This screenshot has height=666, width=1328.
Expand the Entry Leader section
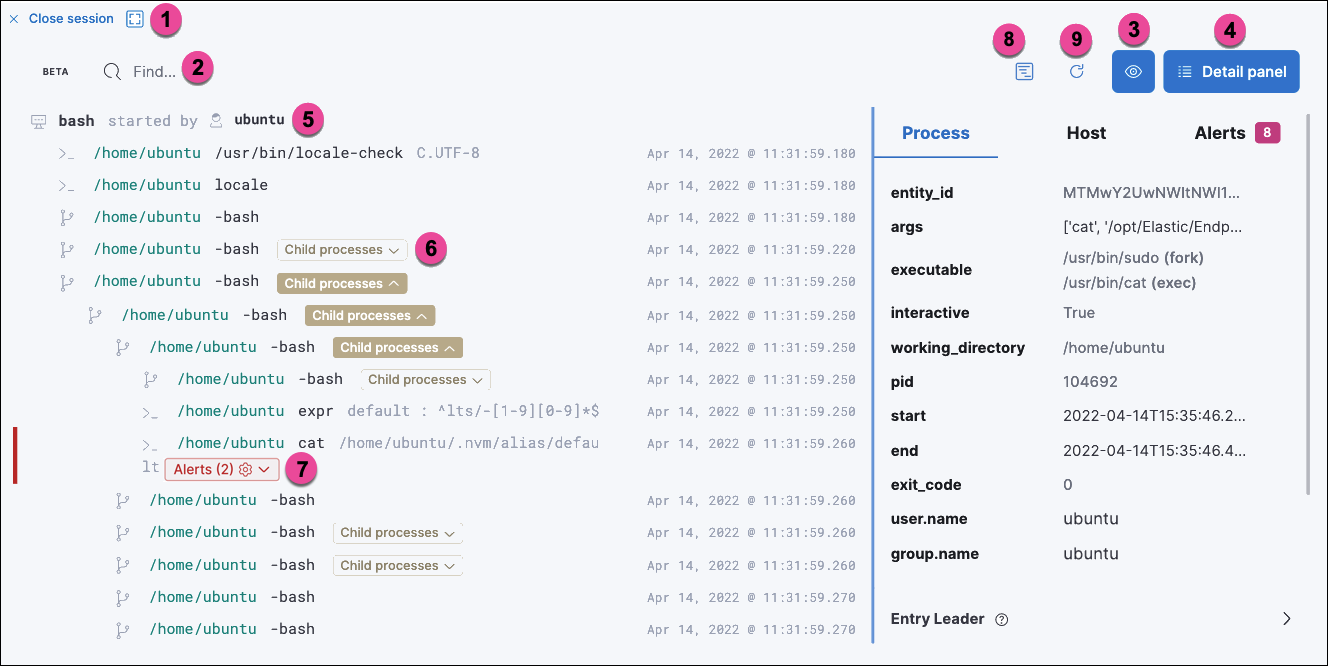pos(1287,619)
